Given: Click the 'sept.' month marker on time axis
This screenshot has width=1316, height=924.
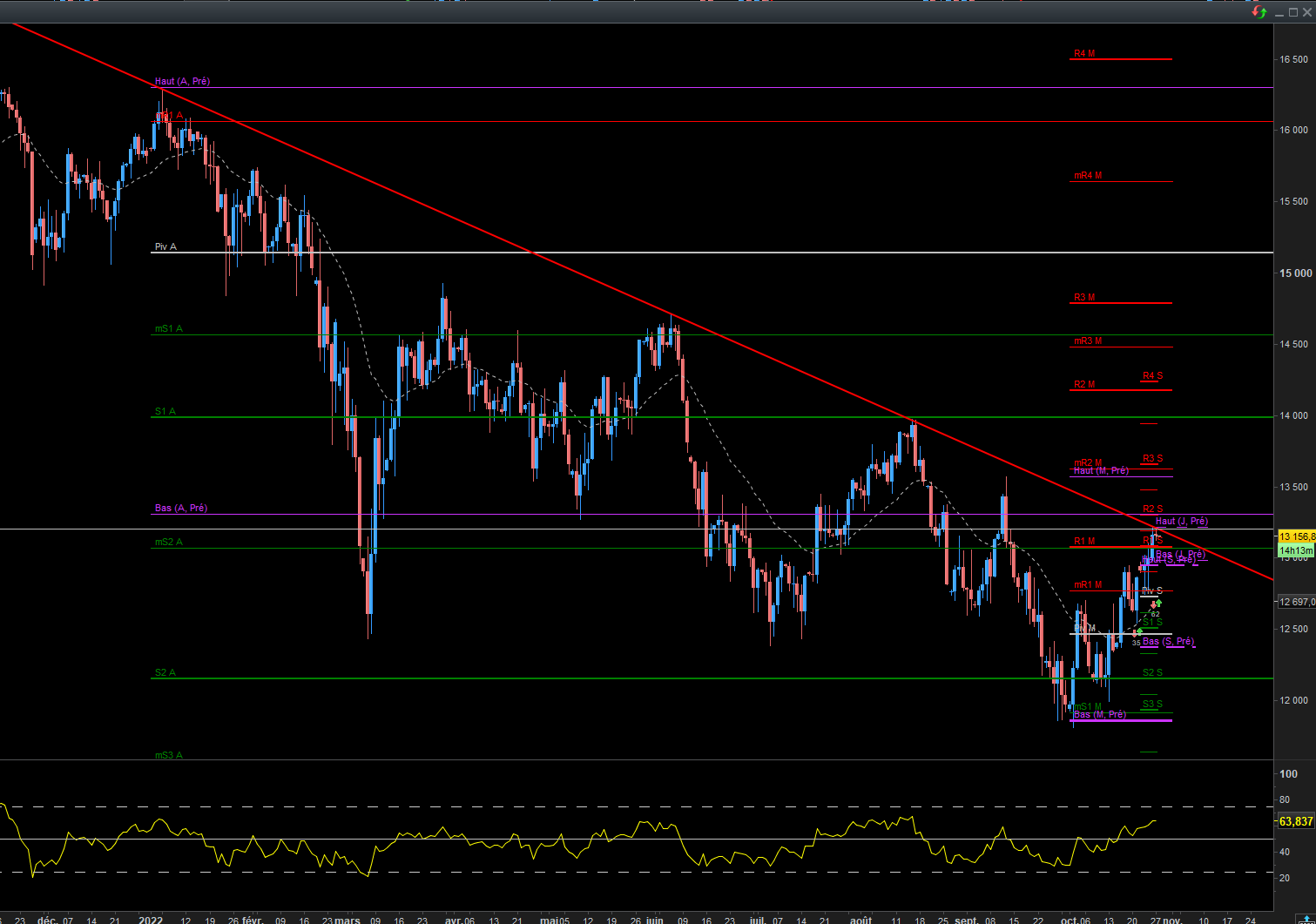Looking at the screenshot, I should pos(966,920).
